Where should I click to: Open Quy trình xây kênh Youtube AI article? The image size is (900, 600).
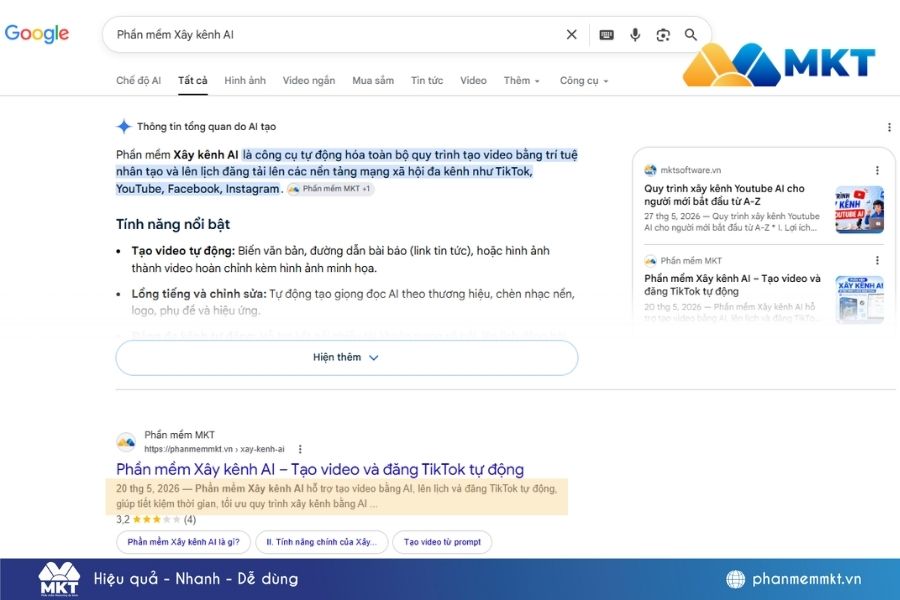coord(724,195)
